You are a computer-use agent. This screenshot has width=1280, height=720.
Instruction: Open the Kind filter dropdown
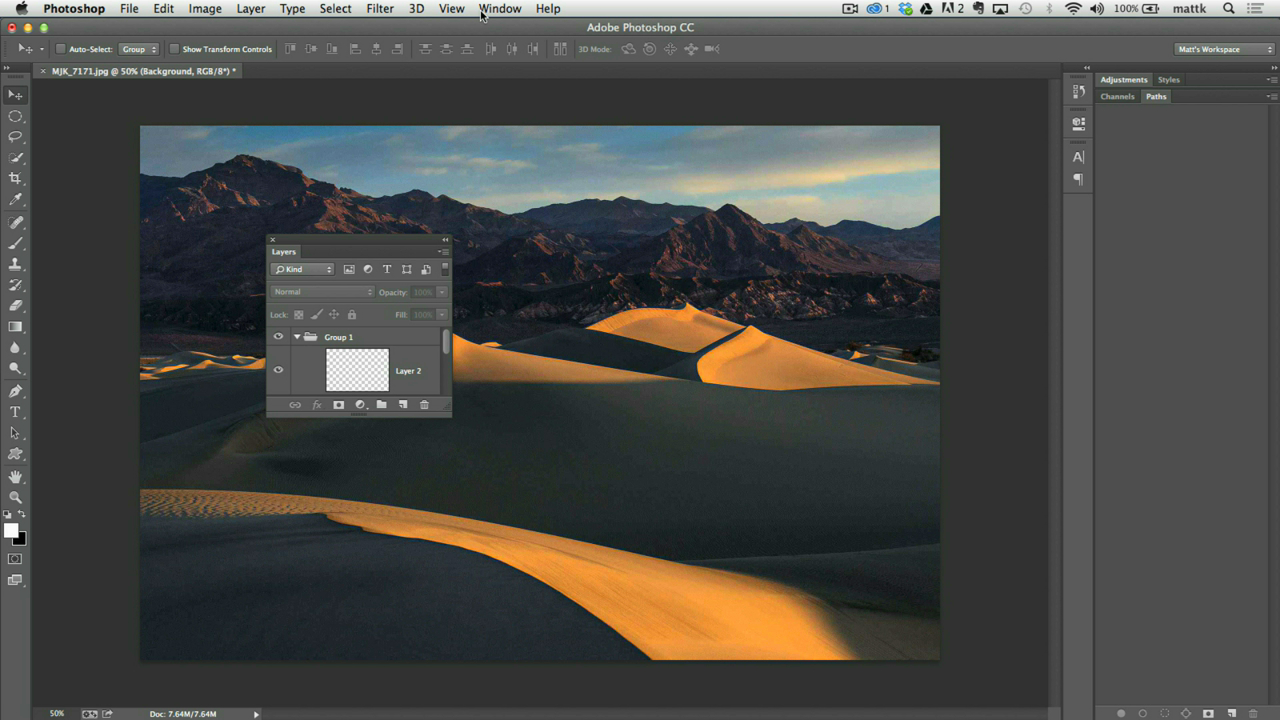point(303,269)
